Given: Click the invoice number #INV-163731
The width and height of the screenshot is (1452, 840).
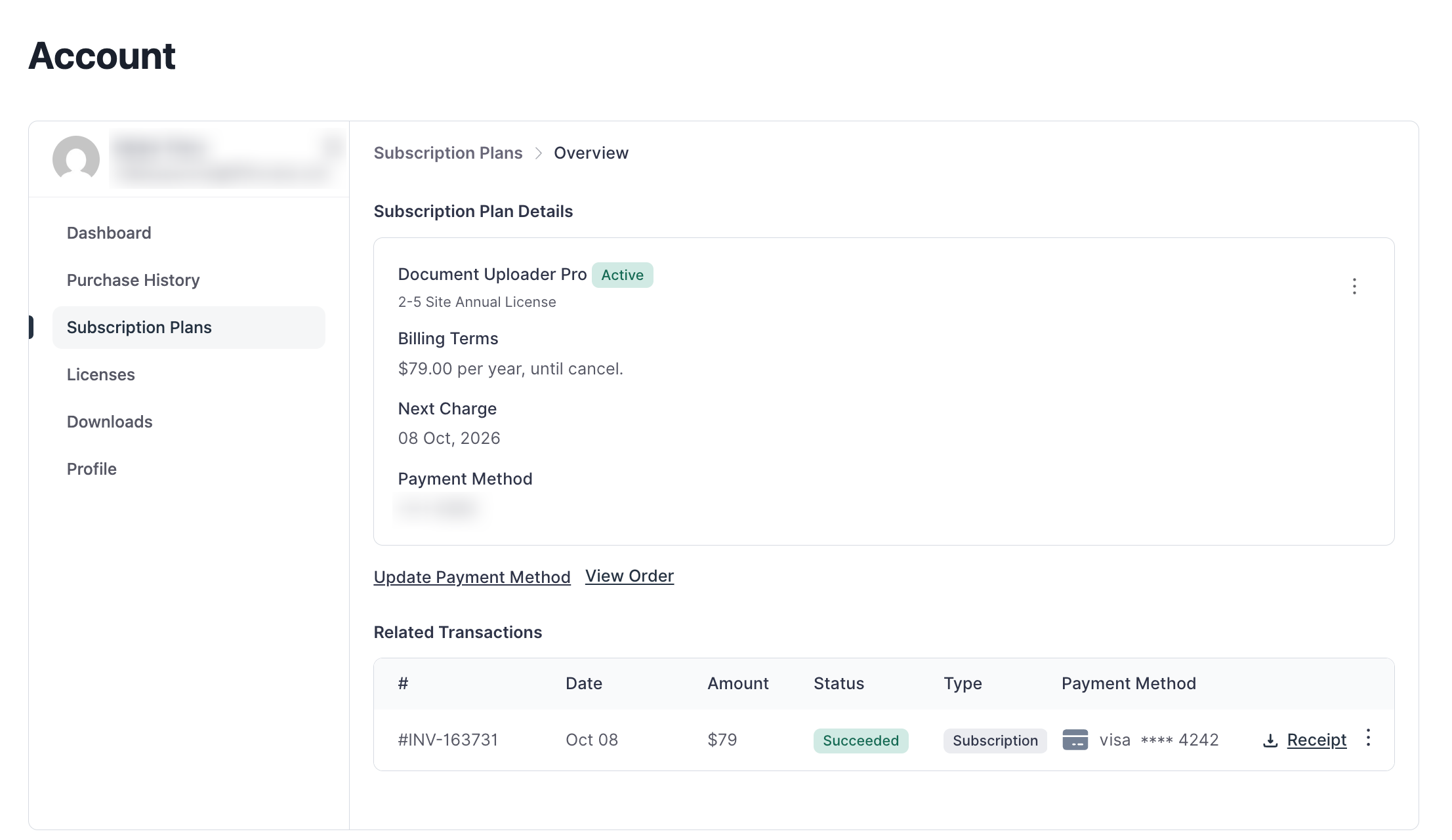Looking at the screenshot, I should (x=448, y=740).
